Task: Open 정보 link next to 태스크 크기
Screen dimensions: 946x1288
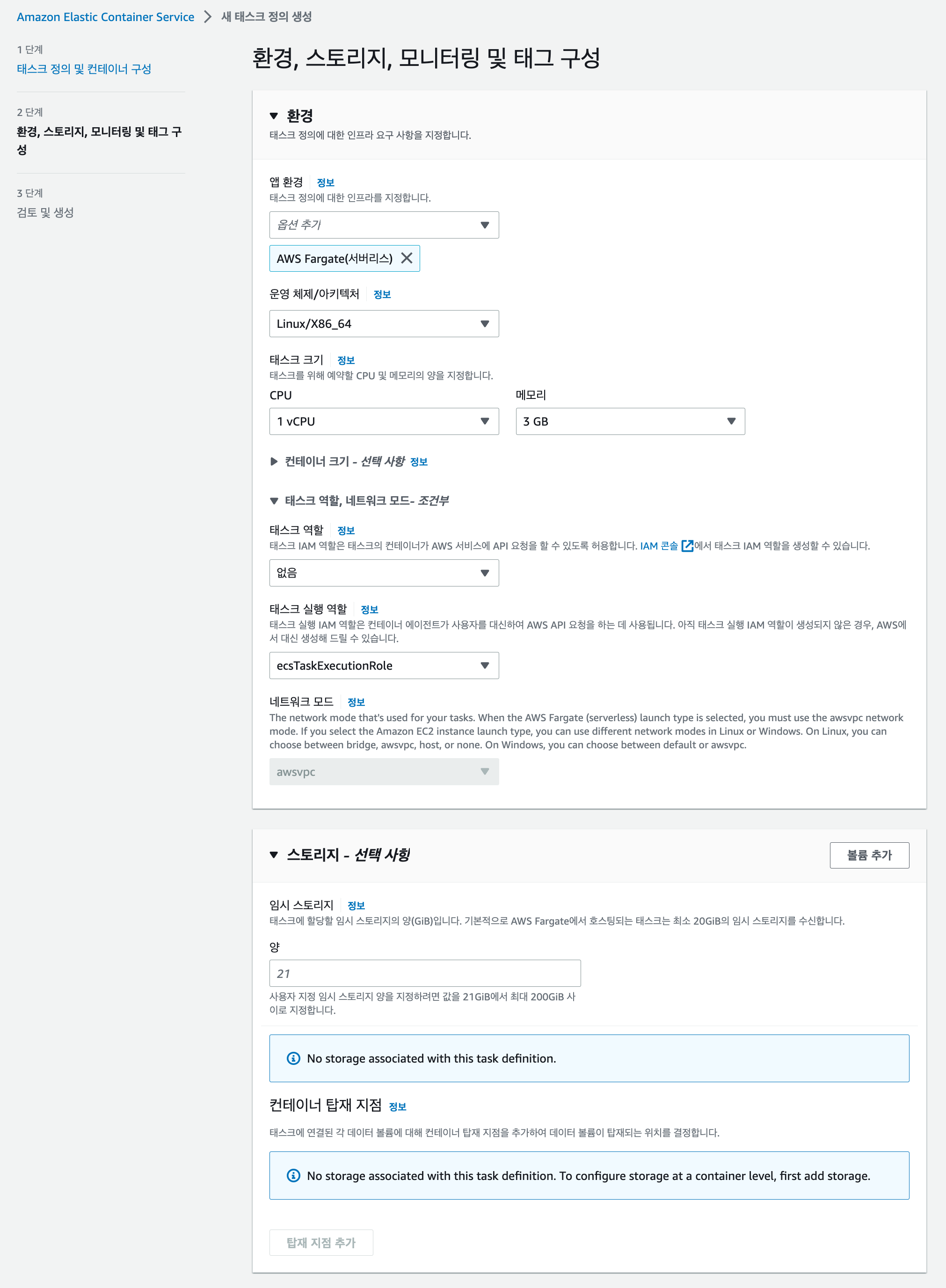Action: click(346, 361)
